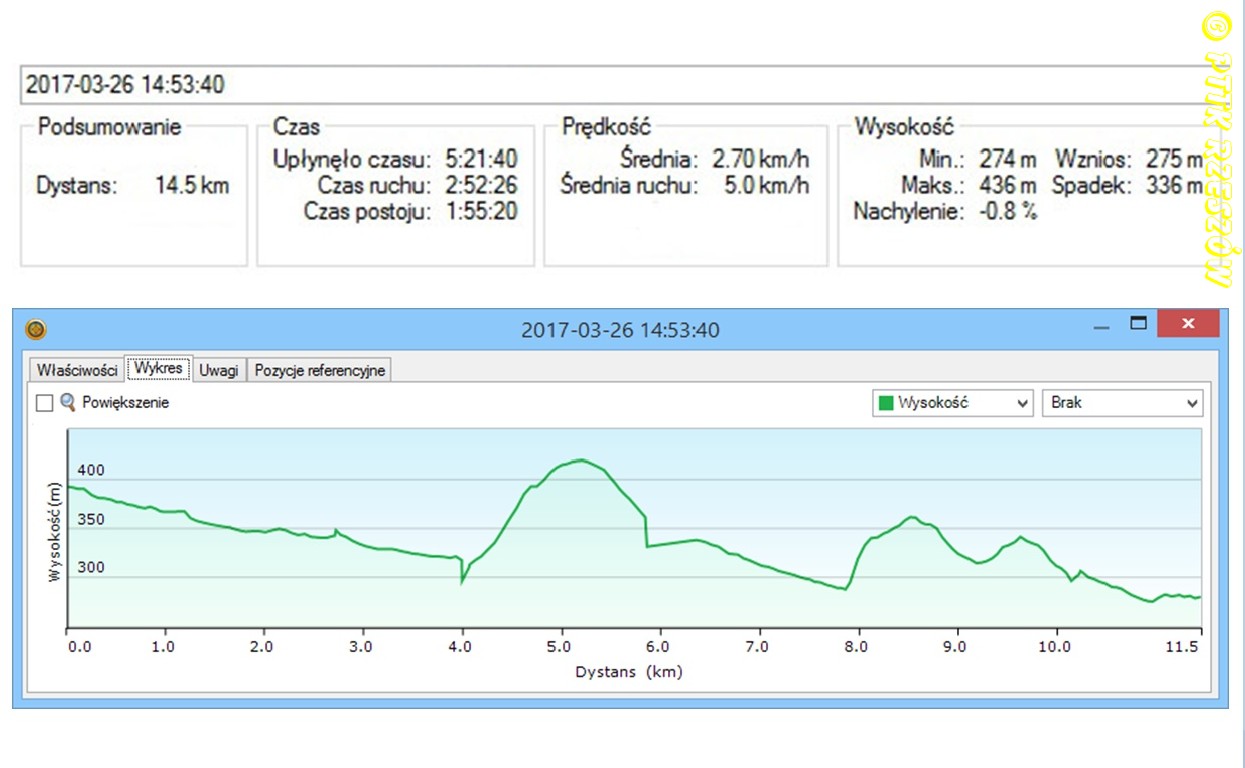This screenshot has height=768, width=1245.
Task: Click the elevation peak near 5.2 km
Action: click(581, 460)
